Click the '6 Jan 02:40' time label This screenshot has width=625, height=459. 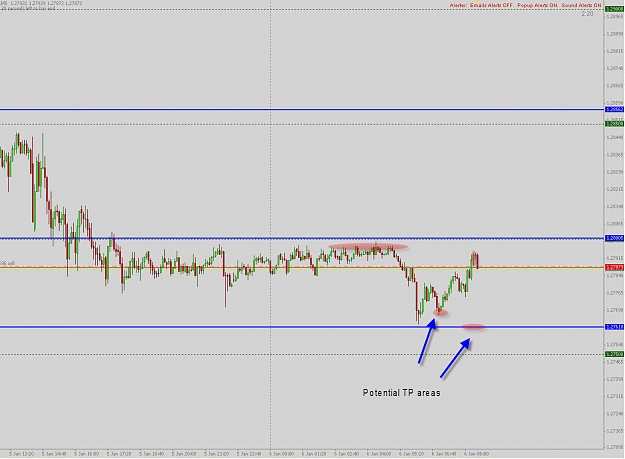[x=346, y=454]
